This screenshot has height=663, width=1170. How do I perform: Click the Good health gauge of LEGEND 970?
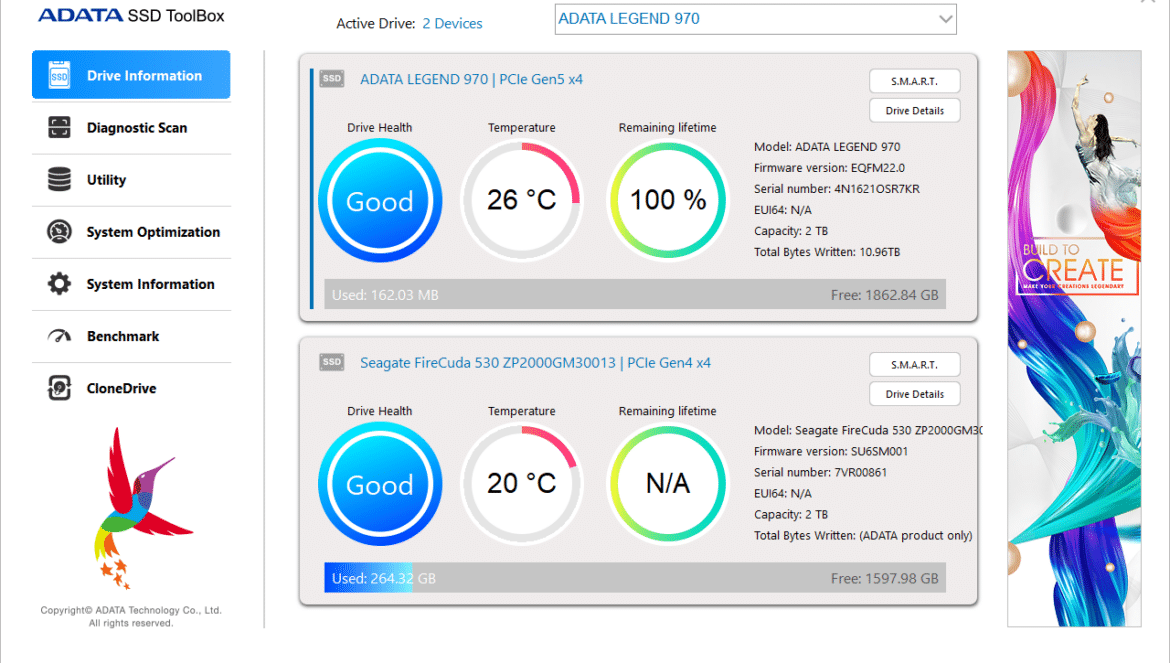tap(380, 200)
